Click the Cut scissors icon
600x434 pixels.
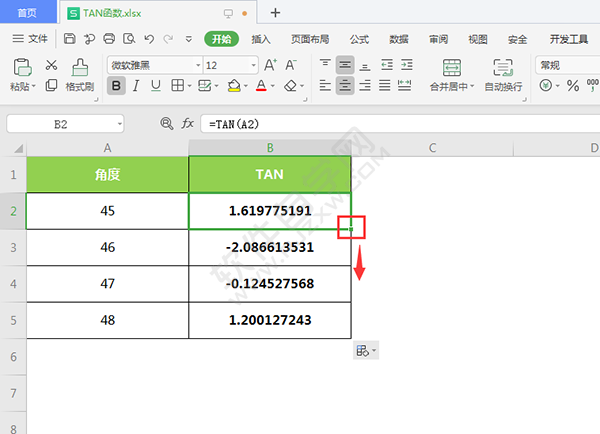51,65
